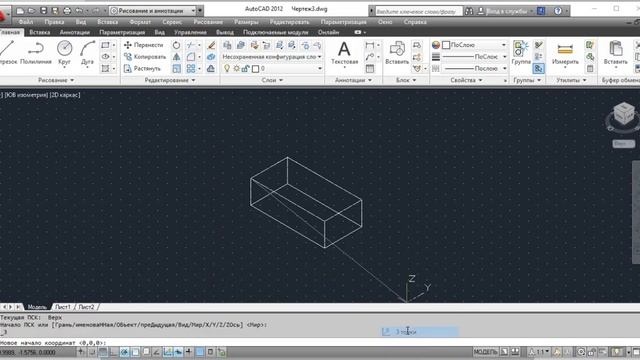Click the Erase icon in Редактирование panel
Image resolution: width=640 pixels, height=360 pixels.
pos(211,45)
